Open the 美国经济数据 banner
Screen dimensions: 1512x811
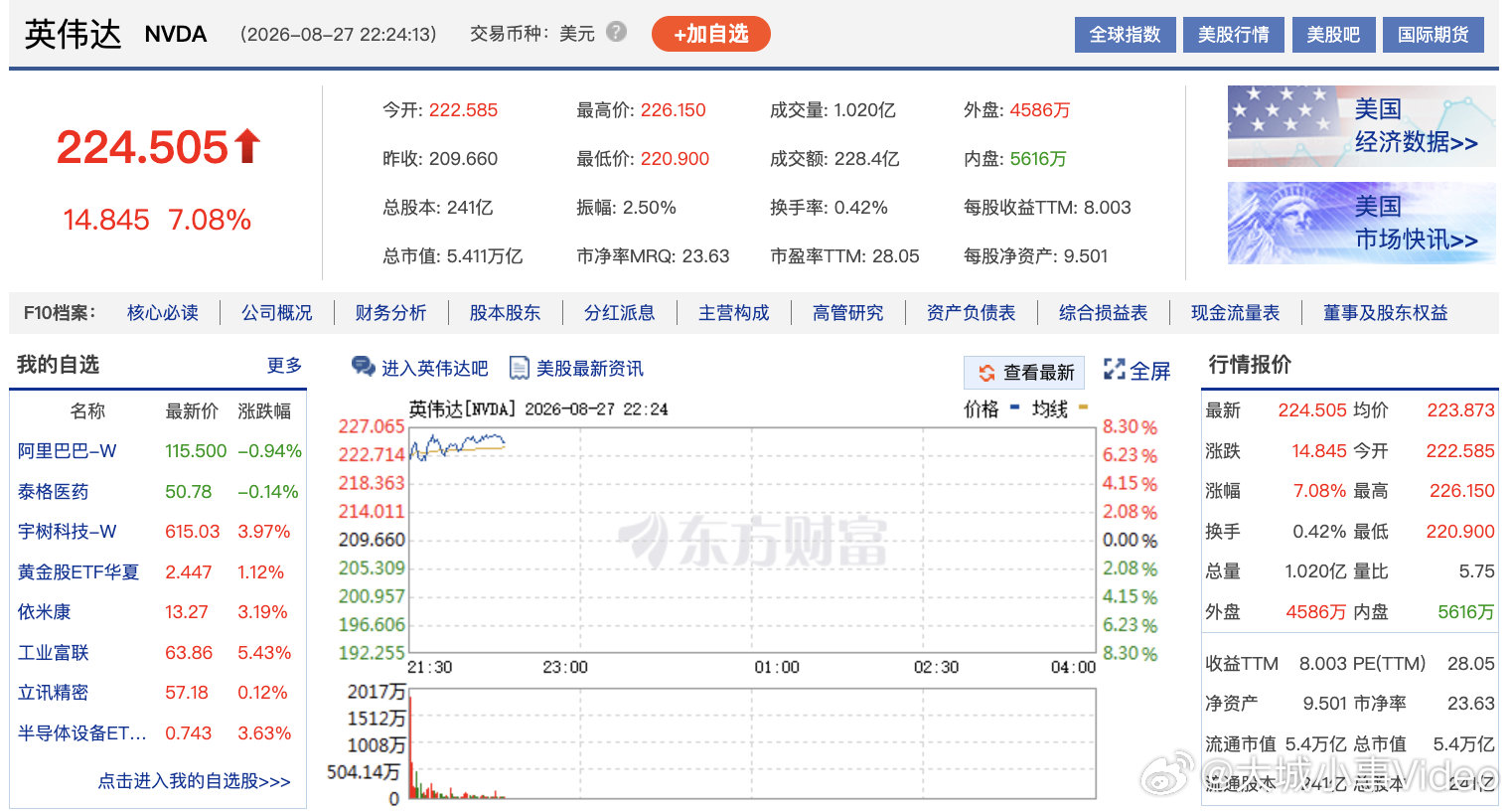[x=1361, y=126]
